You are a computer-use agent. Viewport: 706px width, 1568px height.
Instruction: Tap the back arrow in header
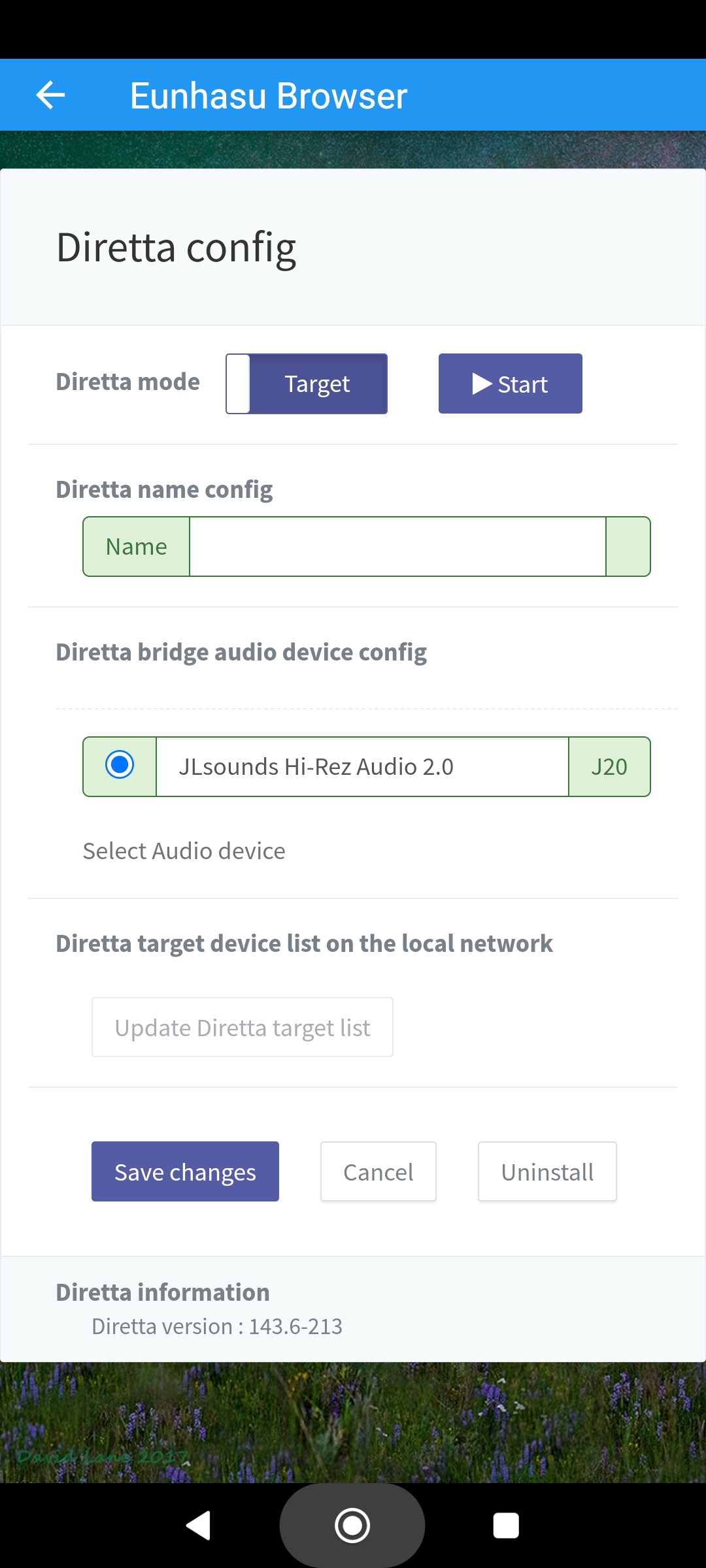coord(50,95)
